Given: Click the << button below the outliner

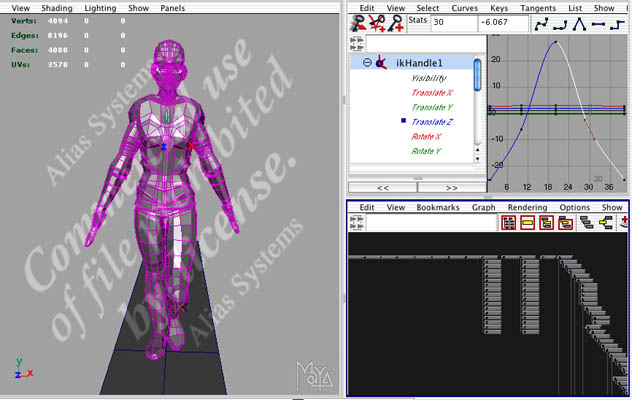Looking at the screenshot, I should [x=381, y=187].
